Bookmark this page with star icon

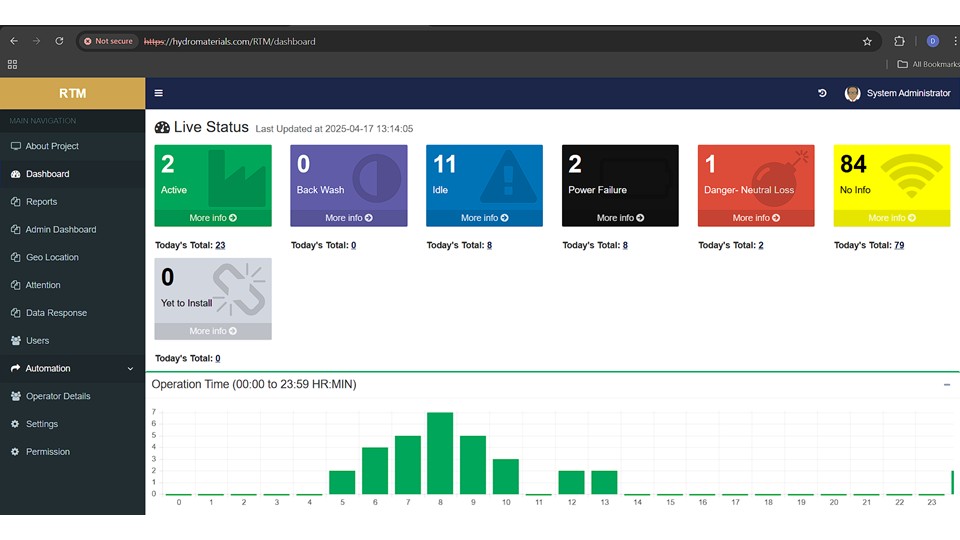pyautogui.click(x=867, y=41)
